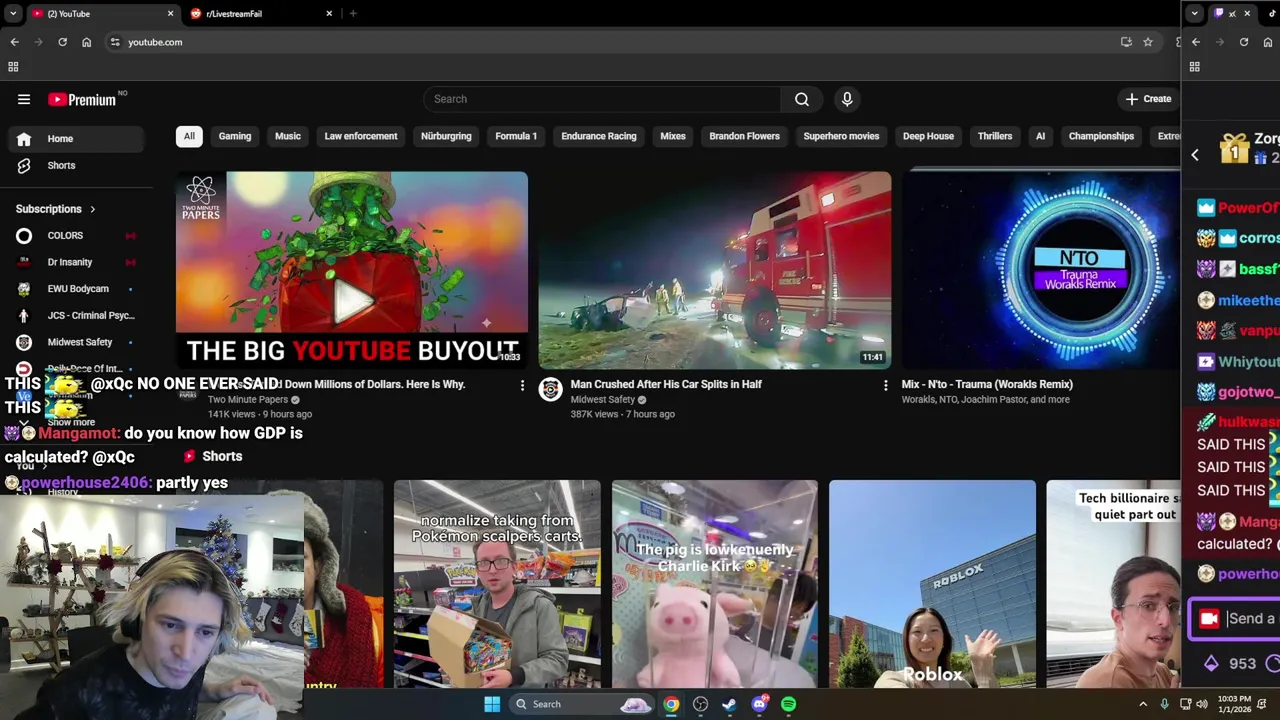Viewport: 1280px width, 720px height.
Task: Click the search magnifier button on YouTube
Action: tap(802, 99)
